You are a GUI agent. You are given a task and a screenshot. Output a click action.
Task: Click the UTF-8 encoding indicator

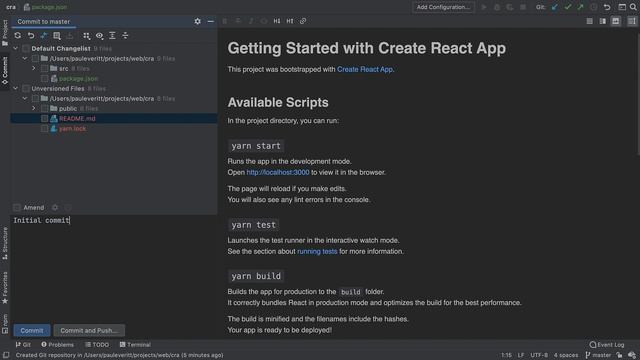539,355
